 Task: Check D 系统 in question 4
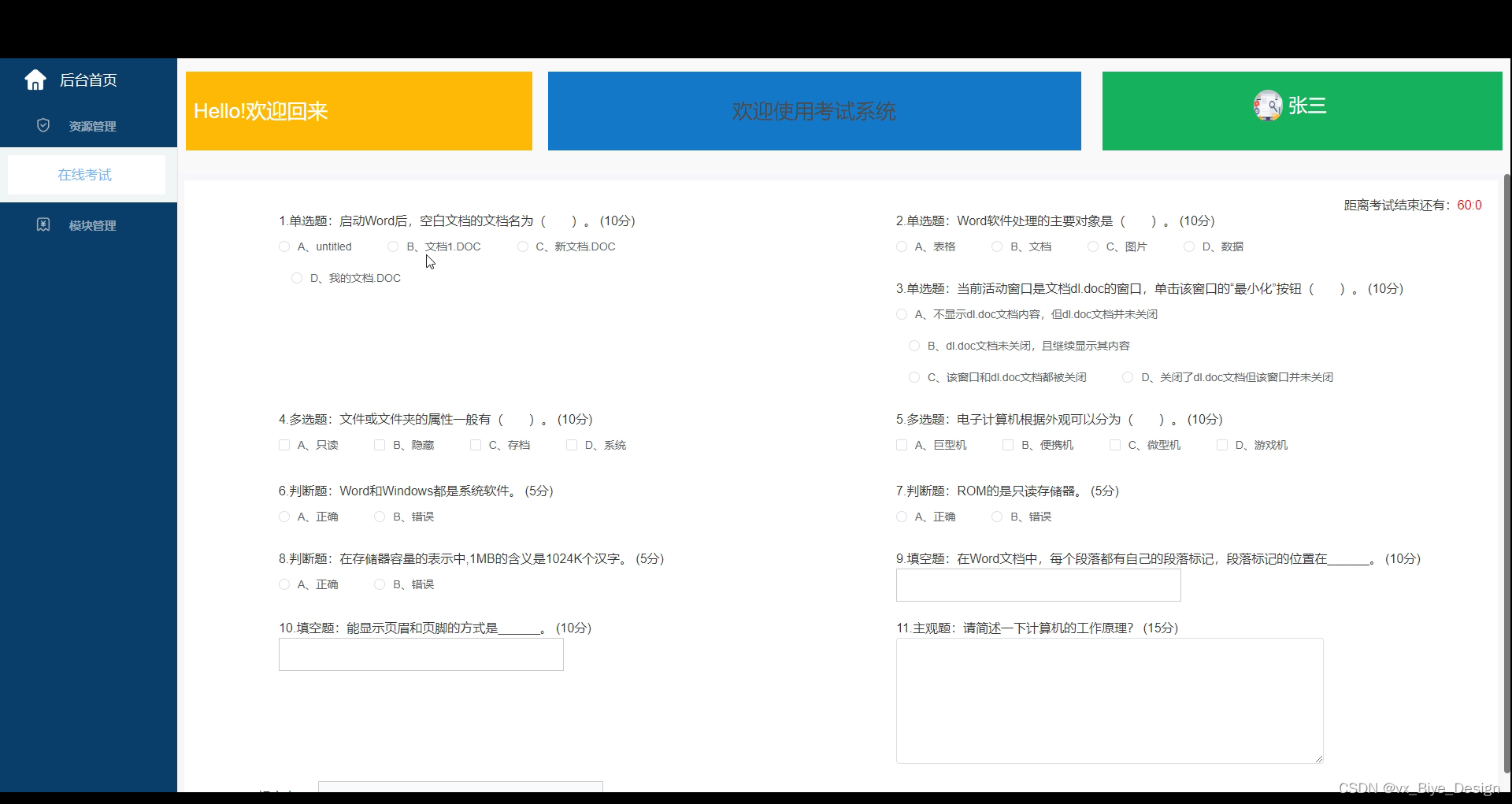pyautogui.click(x=572, y=445)
